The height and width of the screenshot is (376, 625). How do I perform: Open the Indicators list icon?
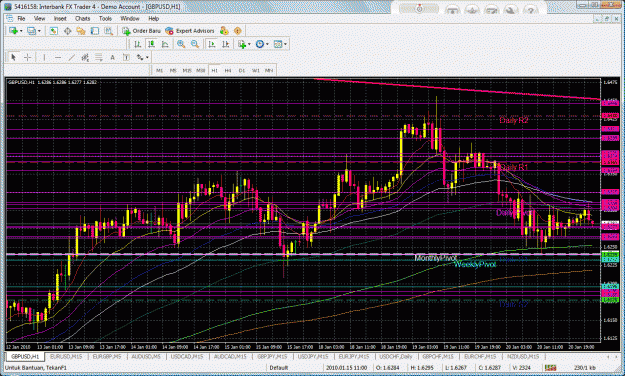242,44
